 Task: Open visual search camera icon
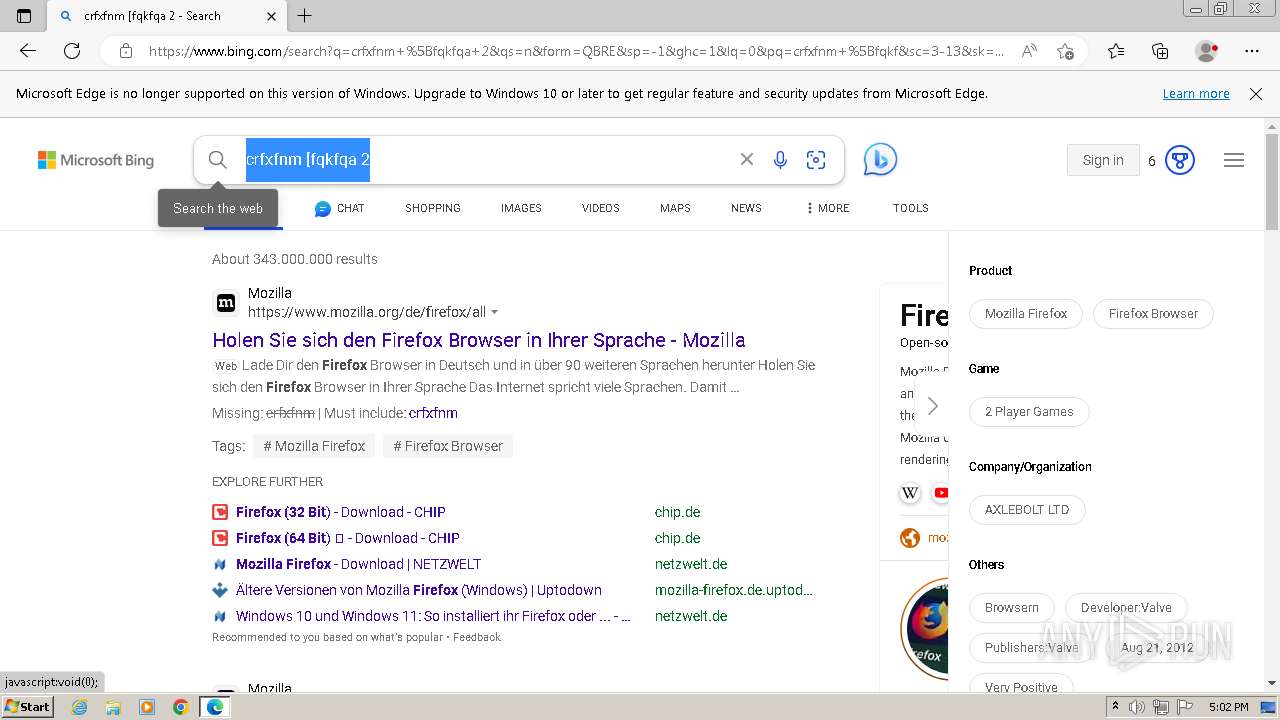pos(816,160)
